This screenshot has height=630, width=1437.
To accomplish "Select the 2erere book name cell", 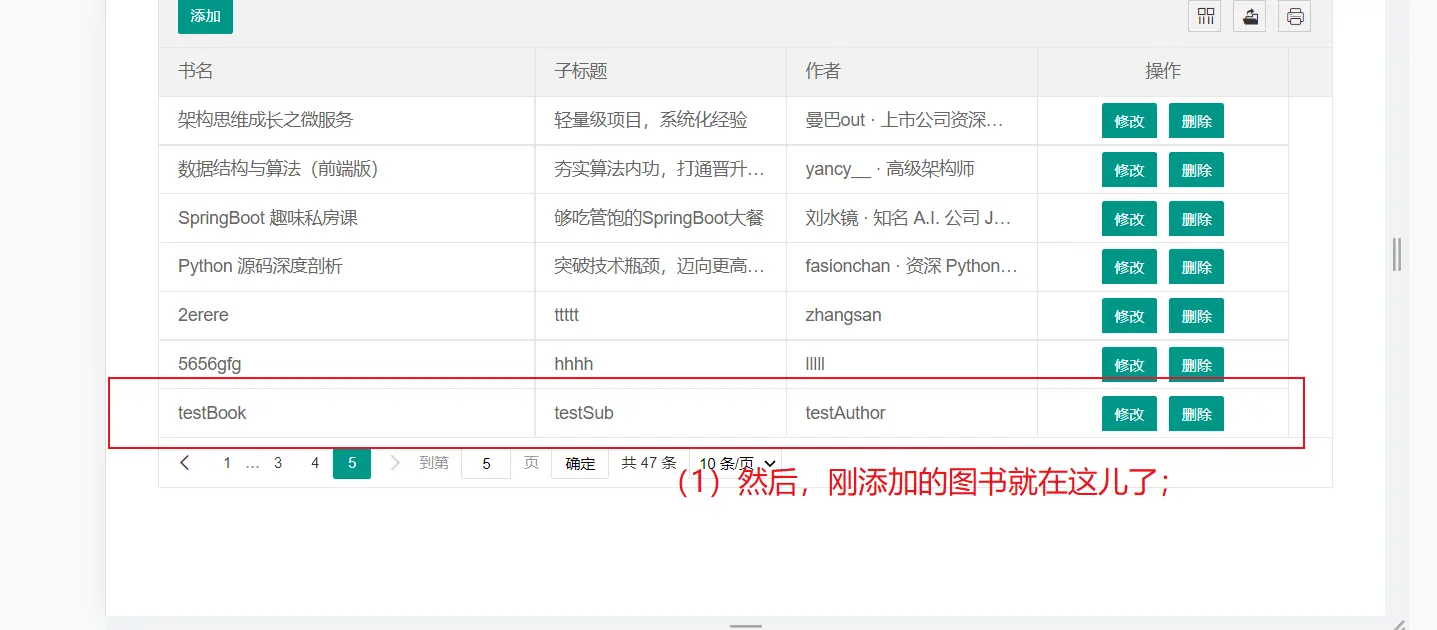I will coord(346,315).
